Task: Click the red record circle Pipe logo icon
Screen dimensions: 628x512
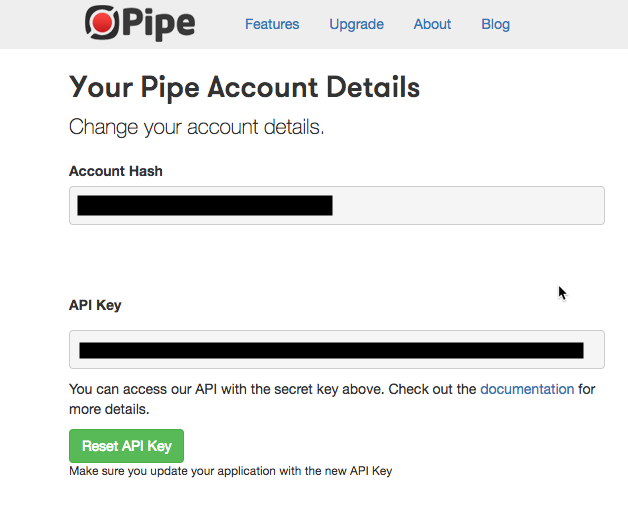Action: 102,22
